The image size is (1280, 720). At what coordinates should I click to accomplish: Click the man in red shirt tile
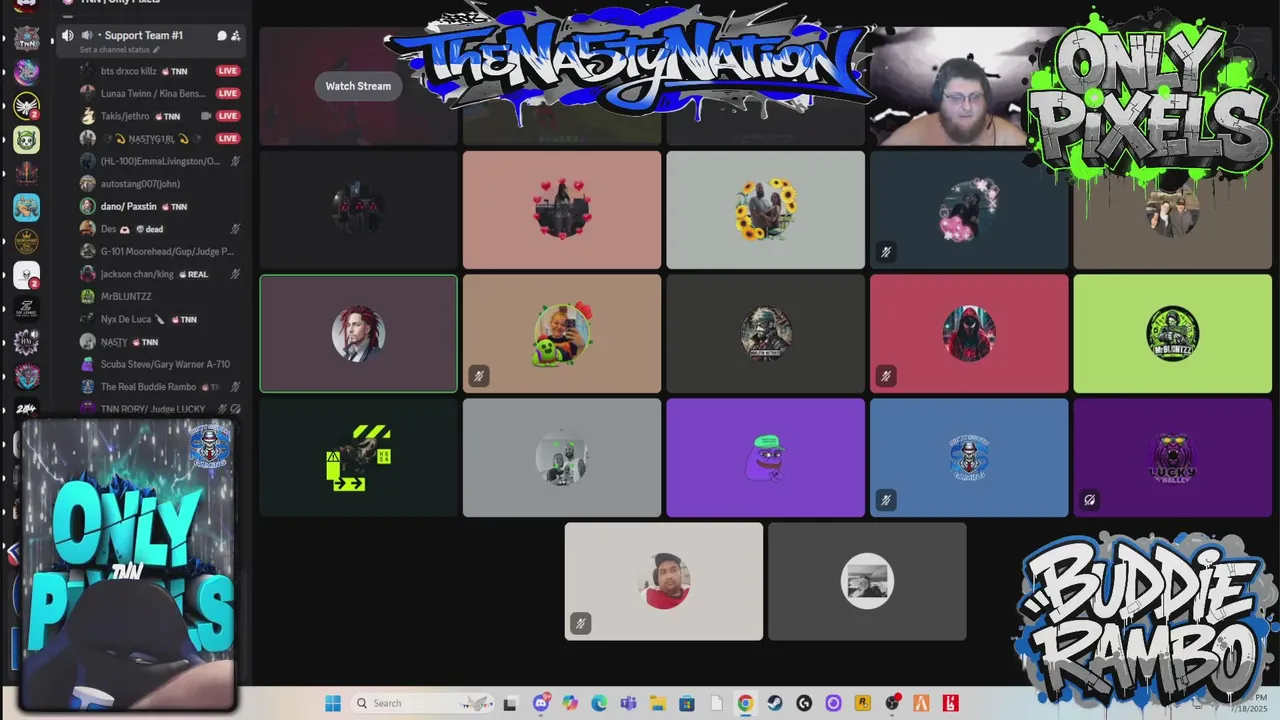pyautogui.click(x=664, y=581)
